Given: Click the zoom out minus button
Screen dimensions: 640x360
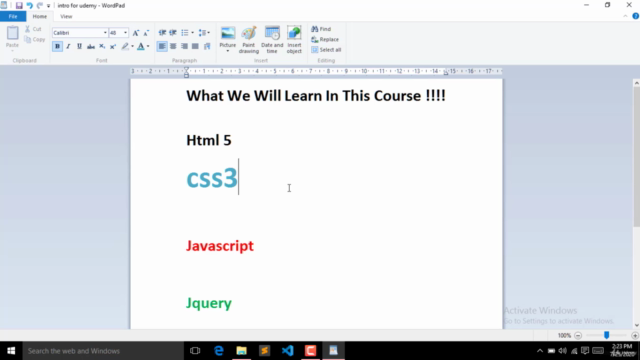Looking at the screenshot, I should click(x=578, y=336).
